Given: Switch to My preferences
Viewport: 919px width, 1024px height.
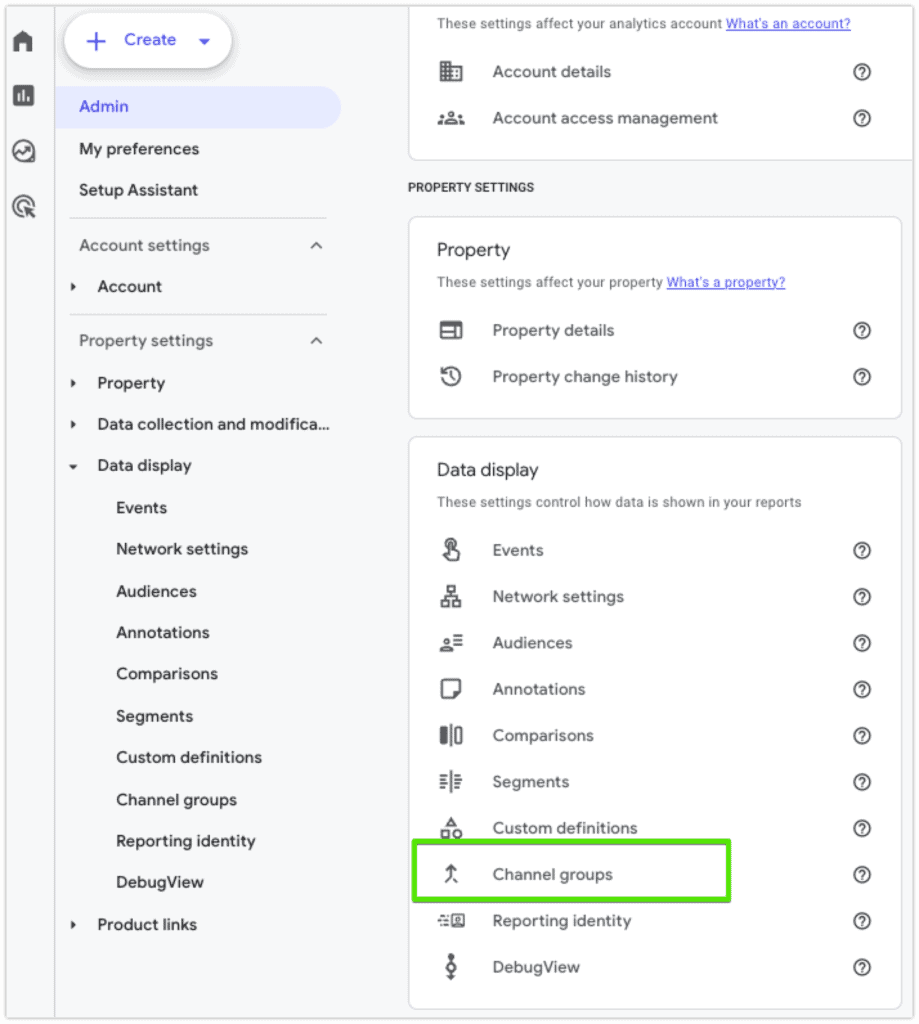Looking at the screenshot, I should tap(139, 148).
